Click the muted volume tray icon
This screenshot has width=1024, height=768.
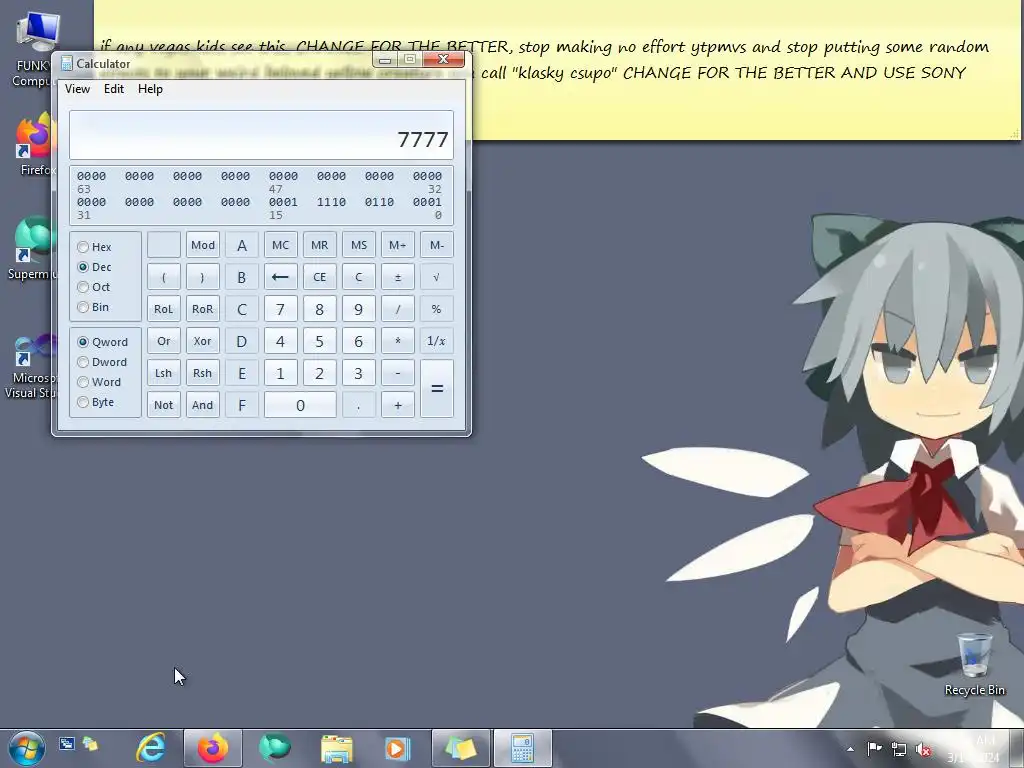[x=923, y=749]
